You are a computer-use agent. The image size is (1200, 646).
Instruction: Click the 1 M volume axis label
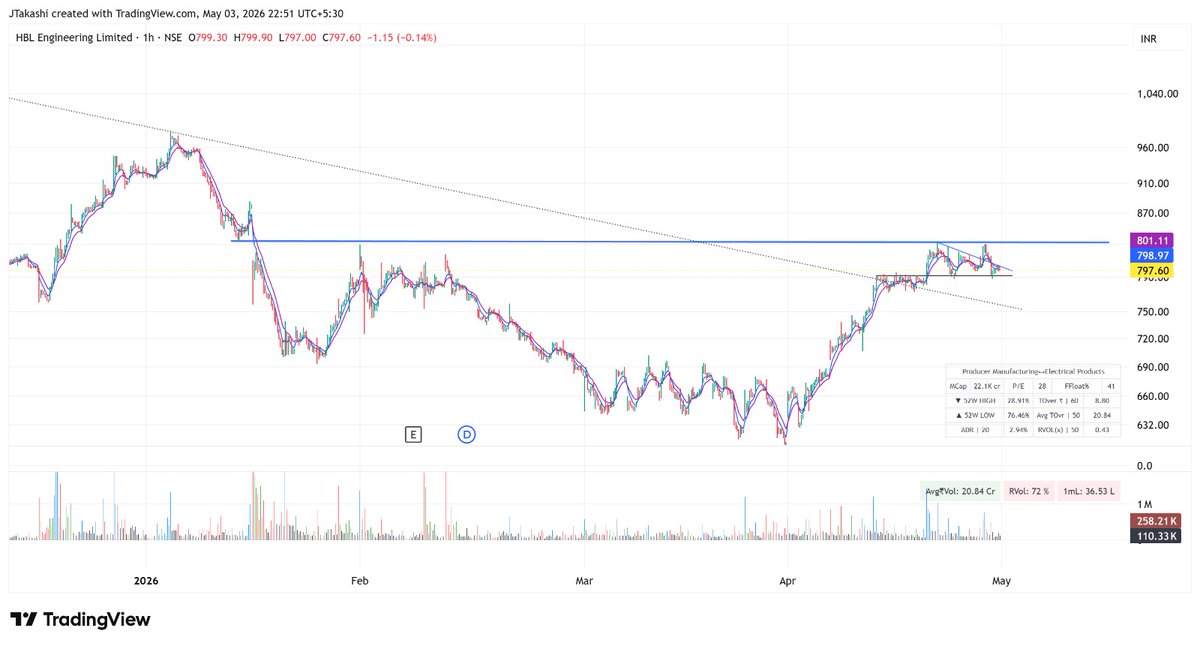(1145, 504)
